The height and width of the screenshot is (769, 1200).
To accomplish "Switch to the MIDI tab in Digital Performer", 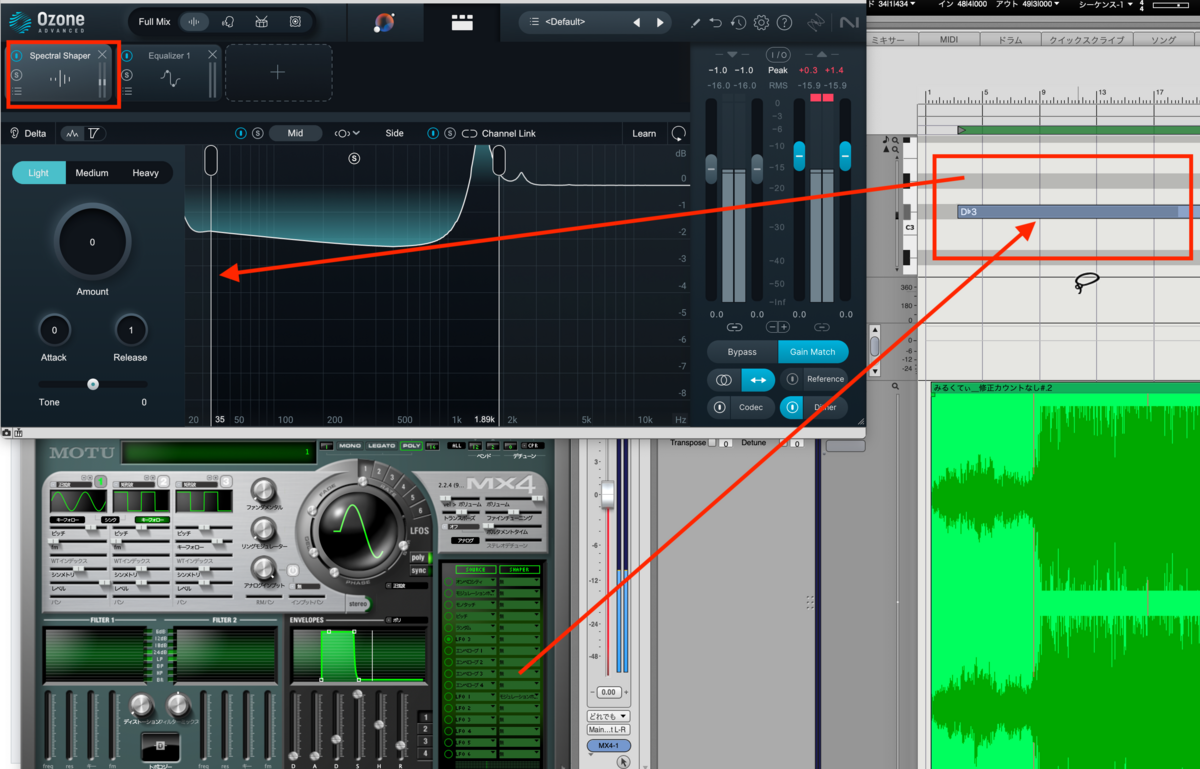I will (950, 39).
